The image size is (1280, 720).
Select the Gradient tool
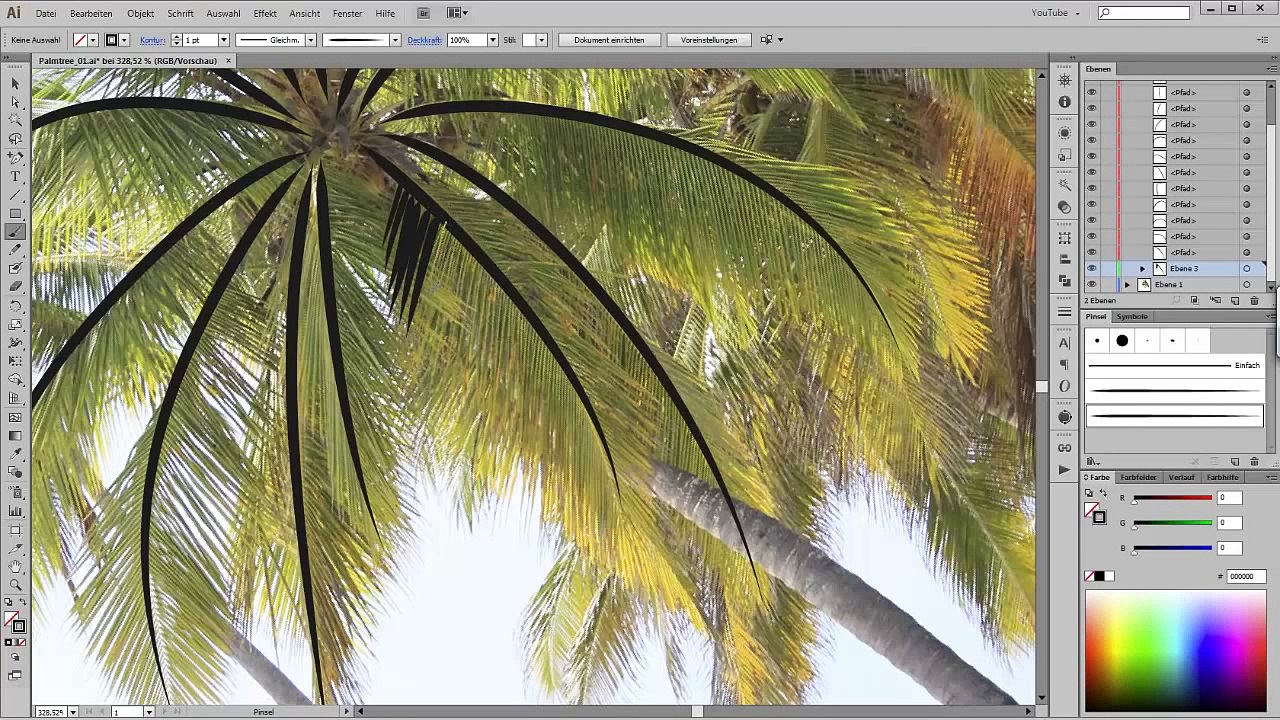15,436
